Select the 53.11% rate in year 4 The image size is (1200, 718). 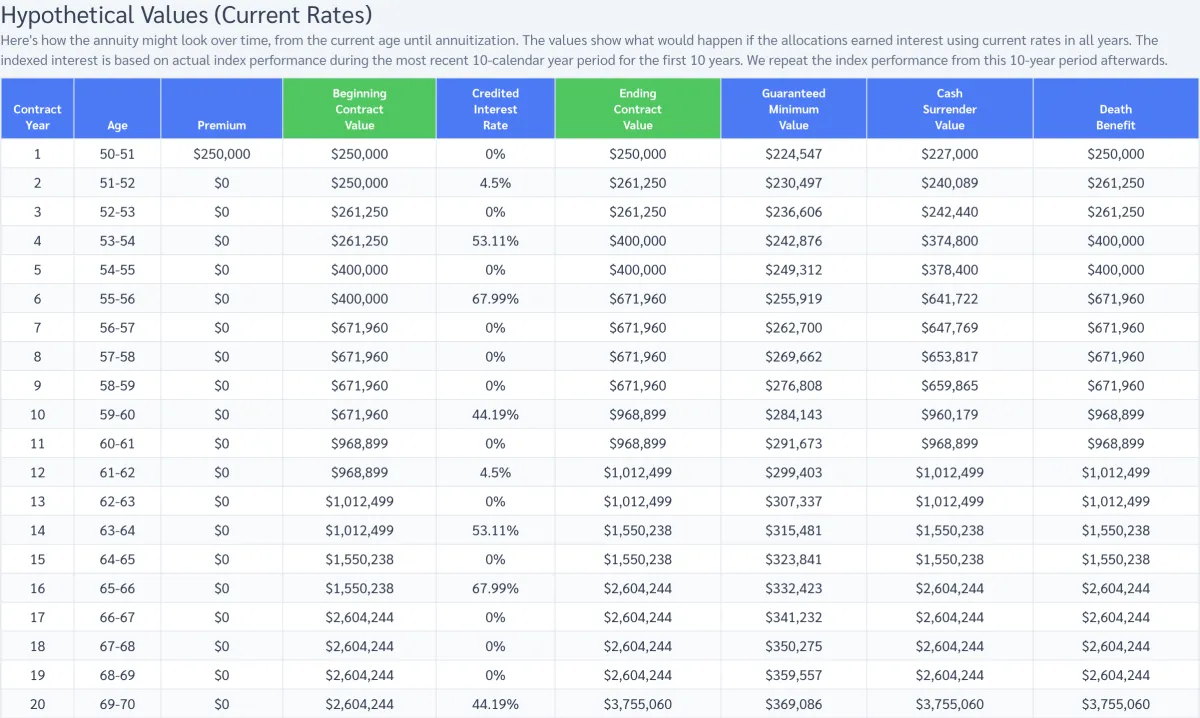[x=495, y=241]
